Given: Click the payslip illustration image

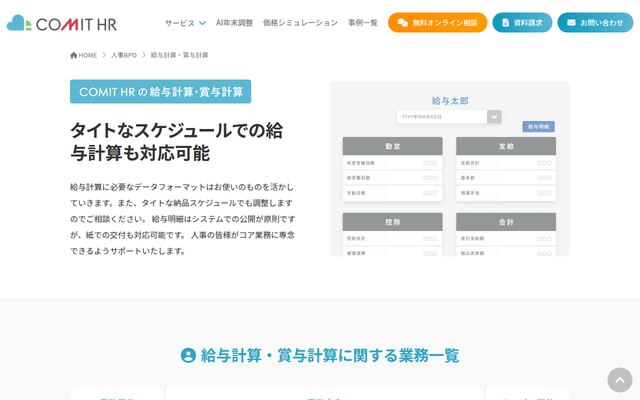Looking at the screenshot, I should point(450,169).
